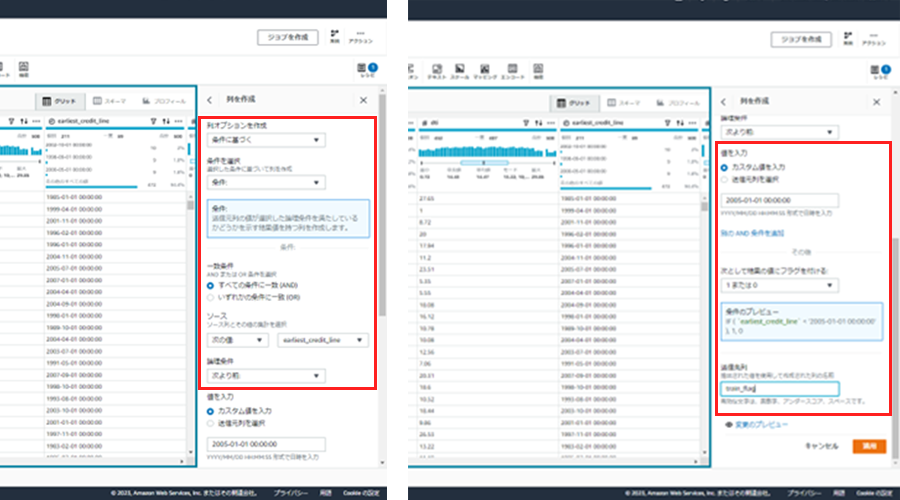Open more-options dots on left window earliest_credit_line column
Viewport: 900px width, 500px height.
click(x=179, y=121)
